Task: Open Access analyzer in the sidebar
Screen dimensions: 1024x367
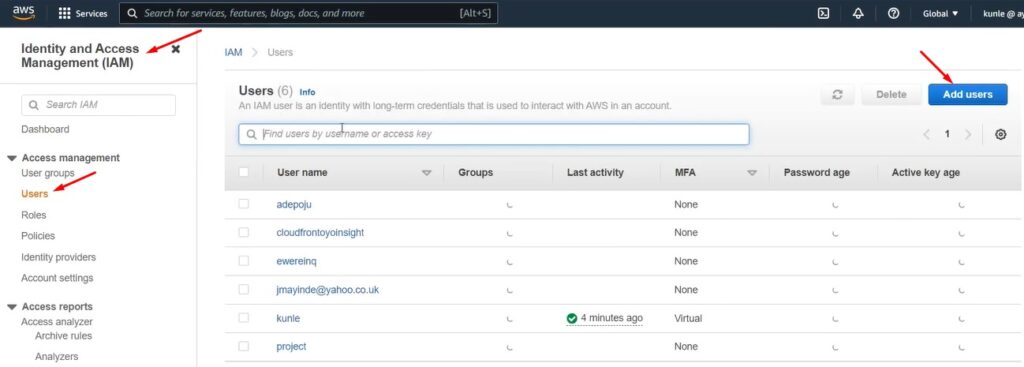Action: coord(57,322)
